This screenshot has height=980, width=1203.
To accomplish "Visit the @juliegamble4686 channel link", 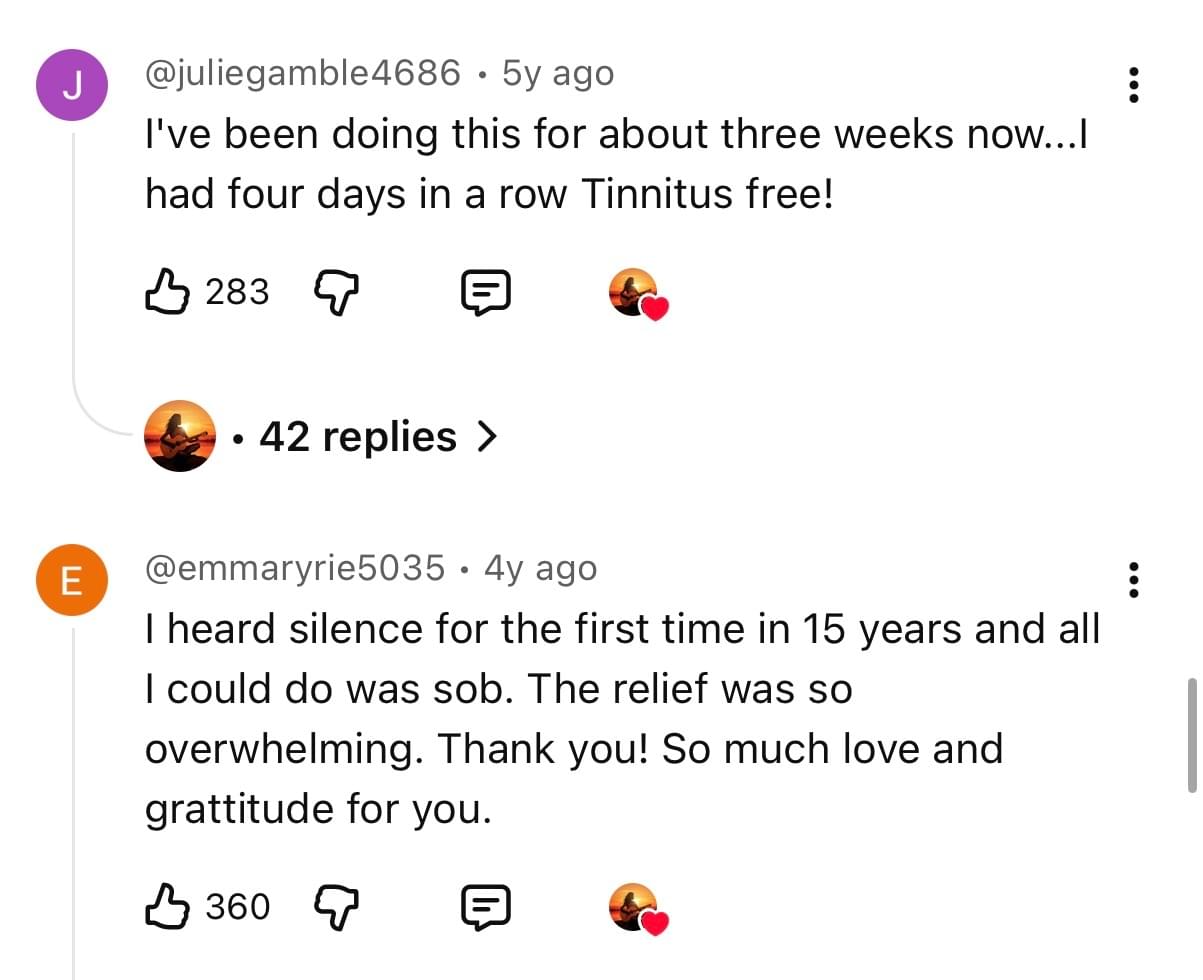I will pos(303,73).
